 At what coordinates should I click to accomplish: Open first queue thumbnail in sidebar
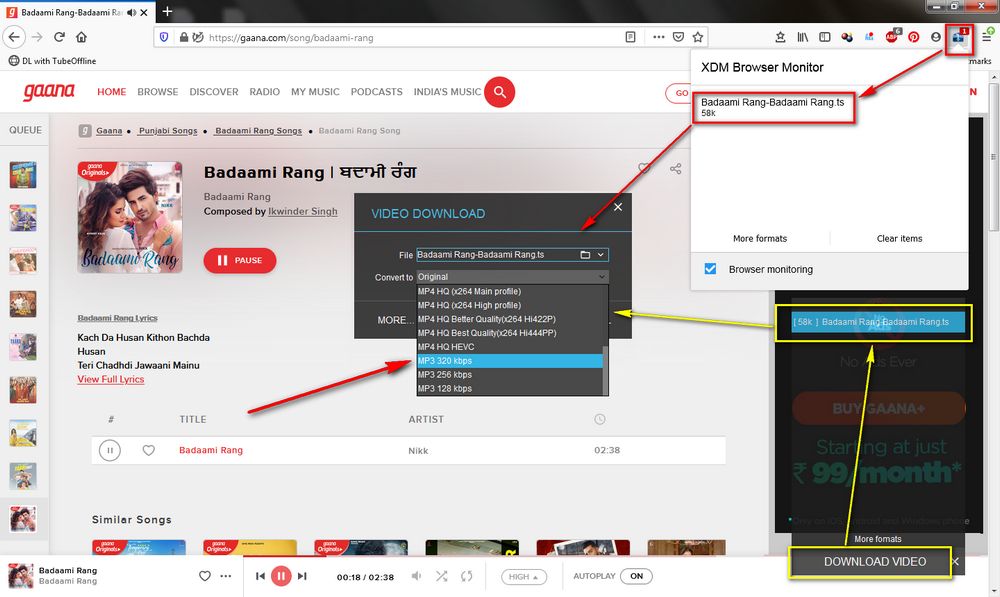pos(23,175)
